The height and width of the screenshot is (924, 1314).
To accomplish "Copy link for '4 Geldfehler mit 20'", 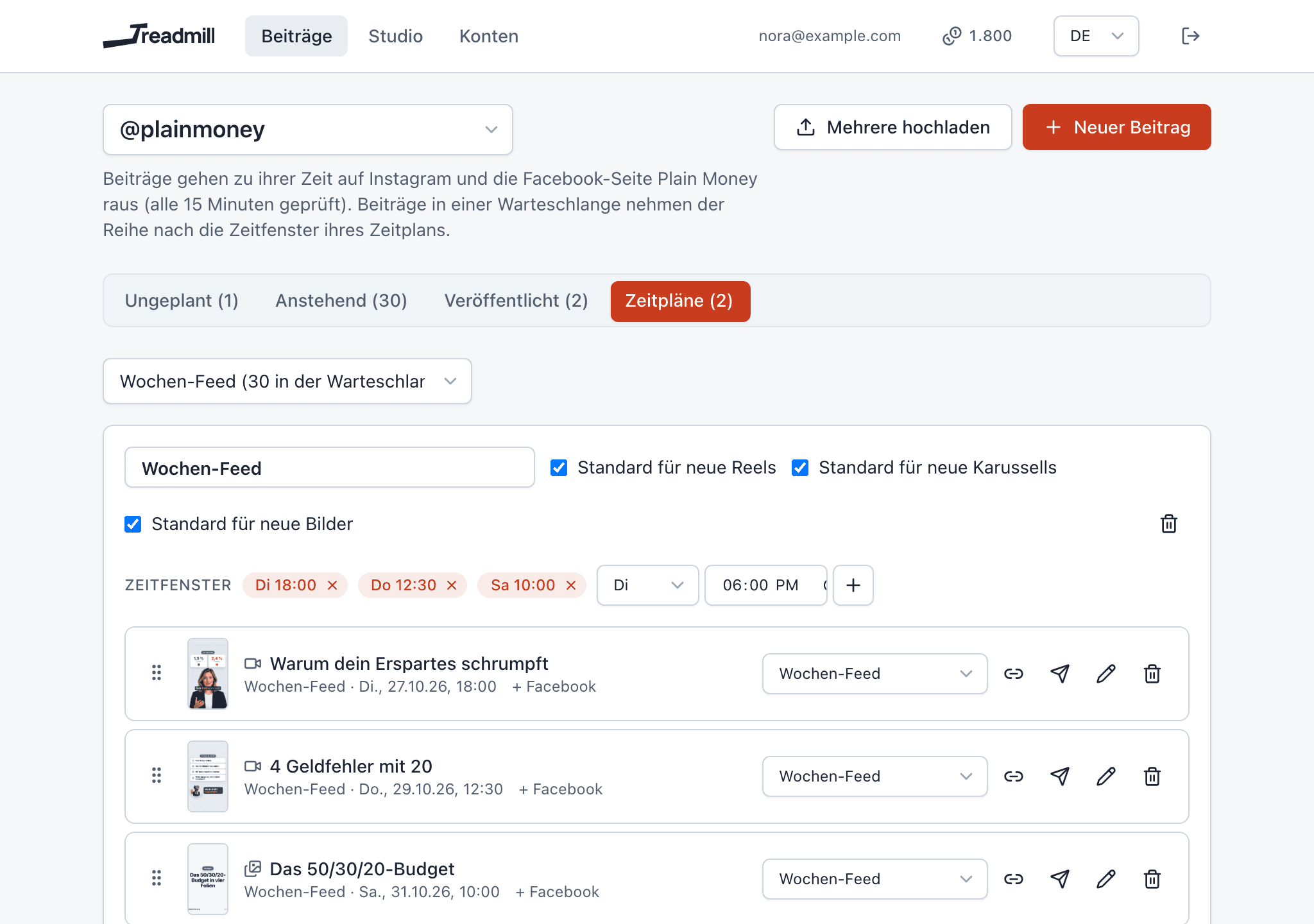I will (1014, 776).
